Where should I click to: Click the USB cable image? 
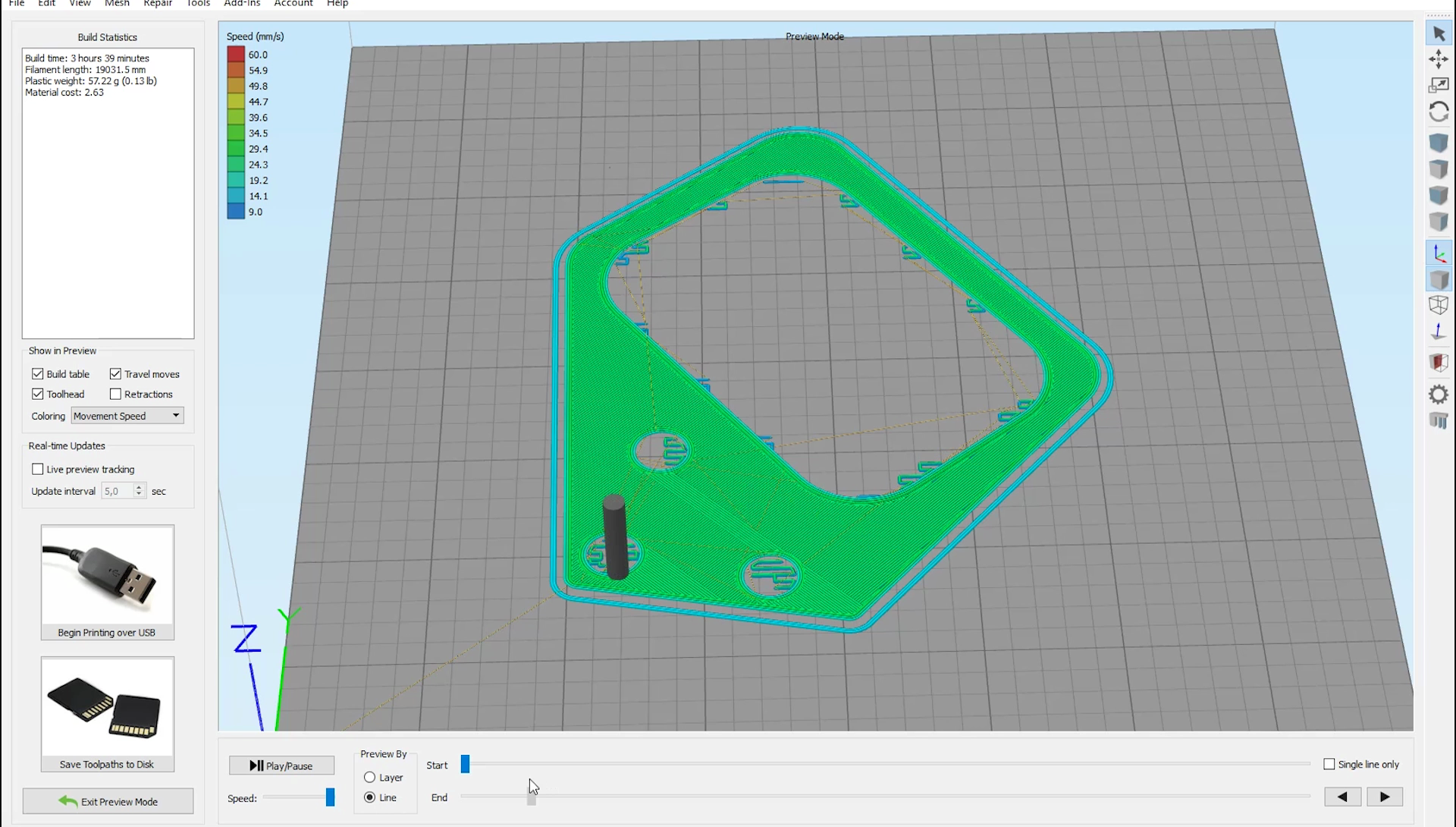point(108,575)
